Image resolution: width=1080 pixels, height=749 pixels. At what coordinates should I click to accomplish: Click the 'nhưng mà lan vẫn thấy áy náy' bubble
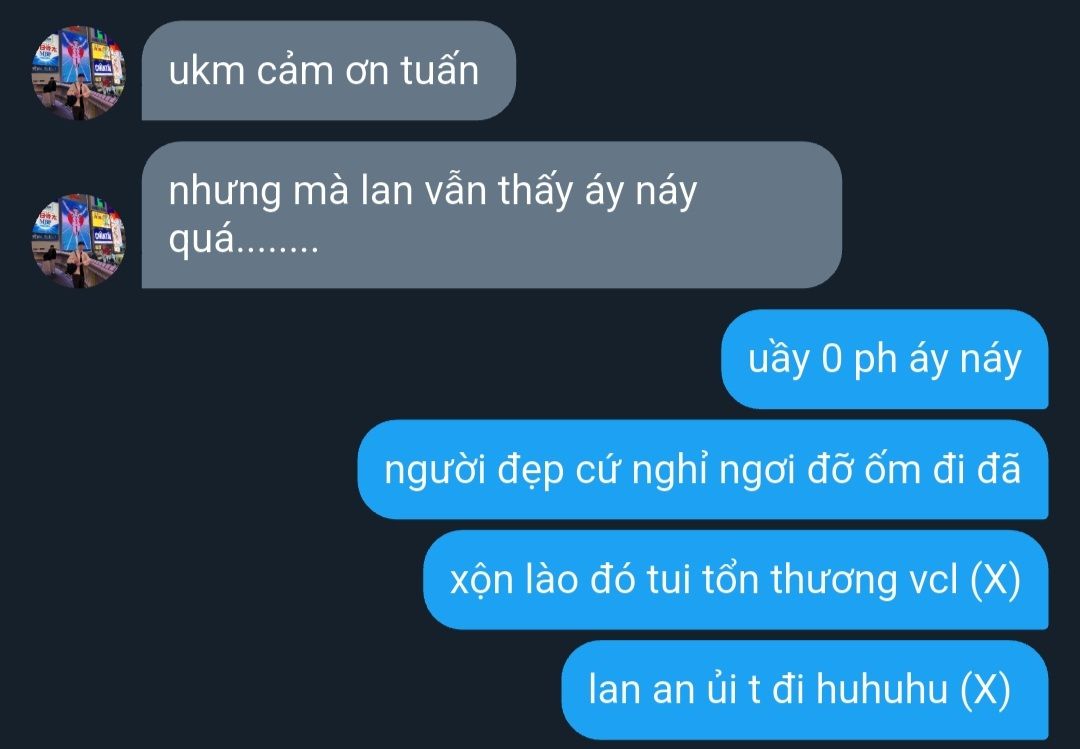[x=492, y=214]
